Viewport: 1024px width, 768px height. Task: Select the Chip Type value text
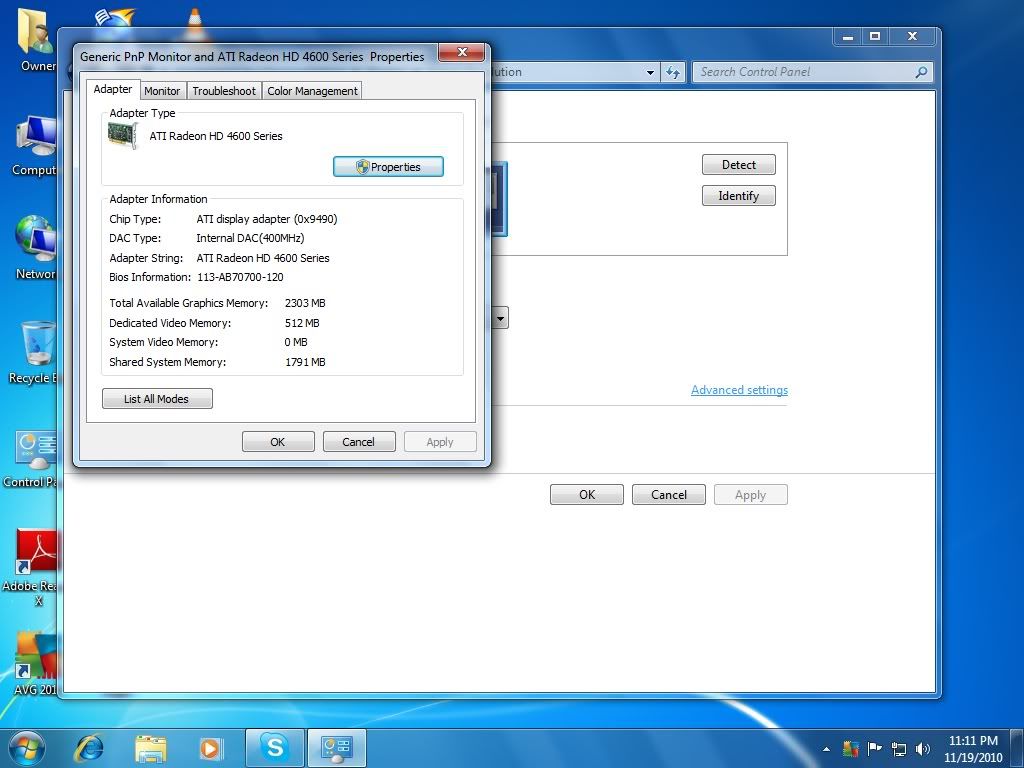pos(266,219)
